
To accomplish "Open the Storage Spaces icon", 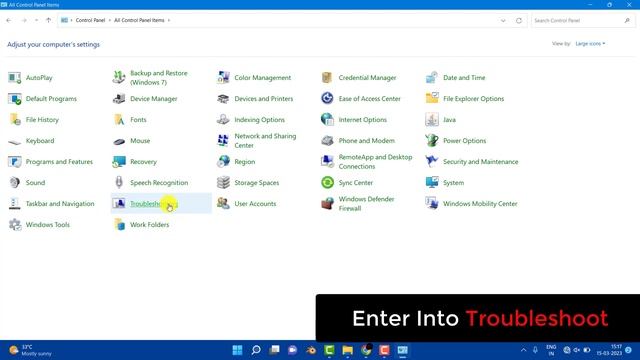I will 223,182.
